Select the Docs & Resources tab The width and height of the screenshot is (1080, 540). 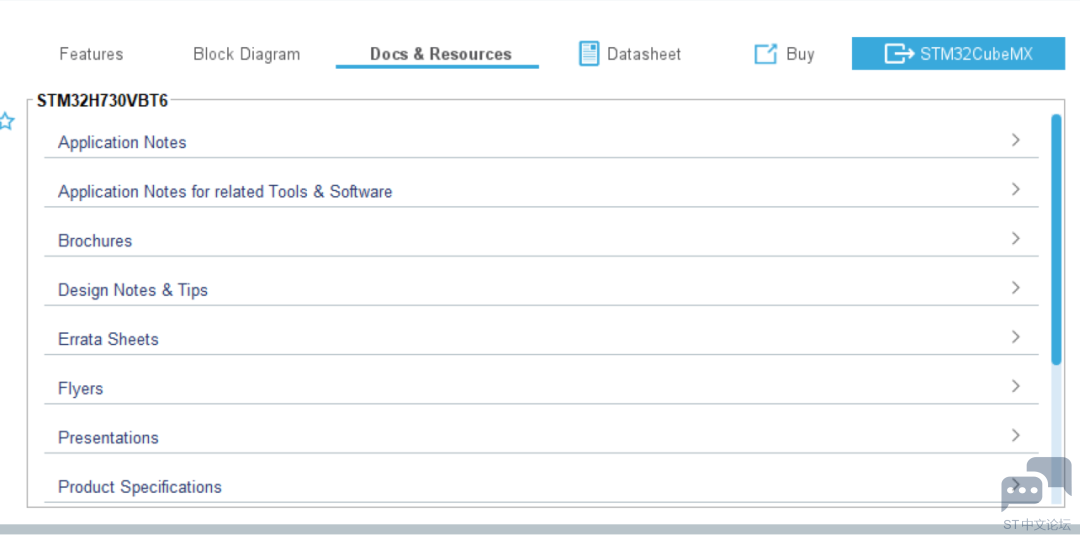(x=441, y=54)
